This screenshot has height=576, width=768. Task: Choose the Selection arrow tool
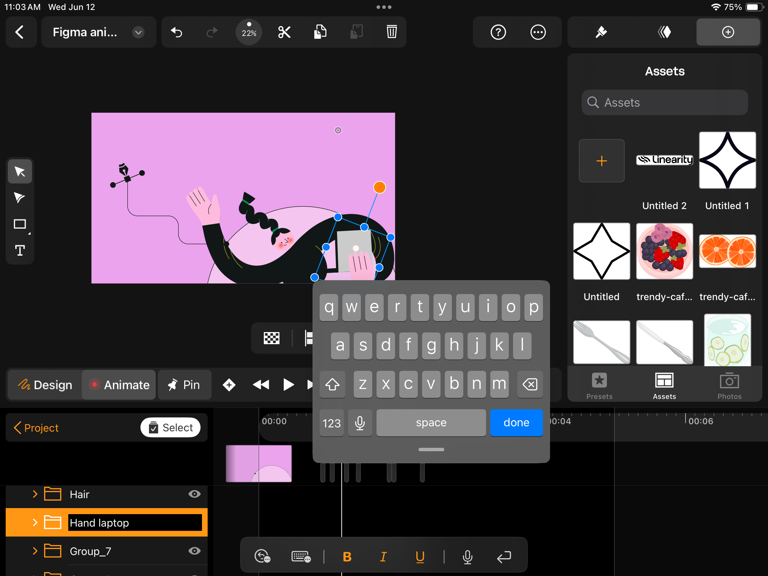[x=20, y=171]
